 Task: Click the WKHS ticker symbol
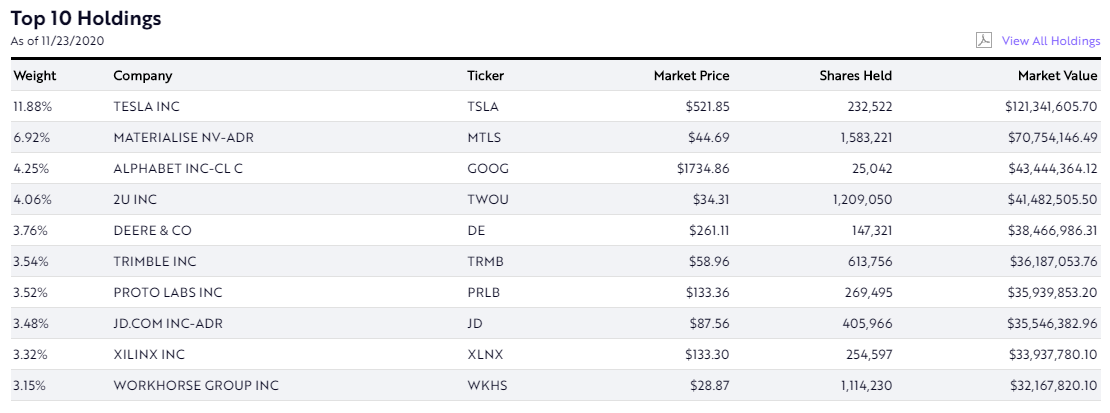coord(486,385)
